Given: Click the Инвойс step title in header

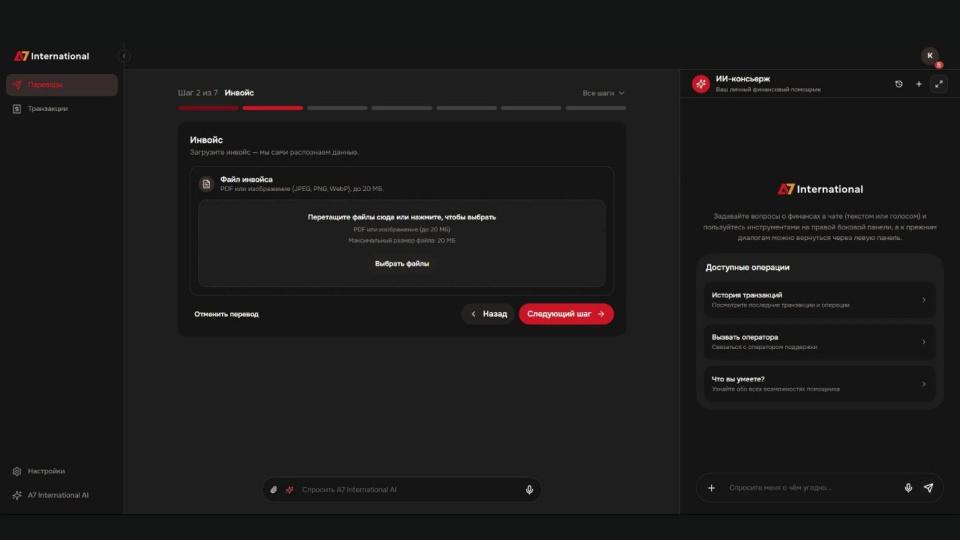Looking at the screenshot, I should 239,93.
